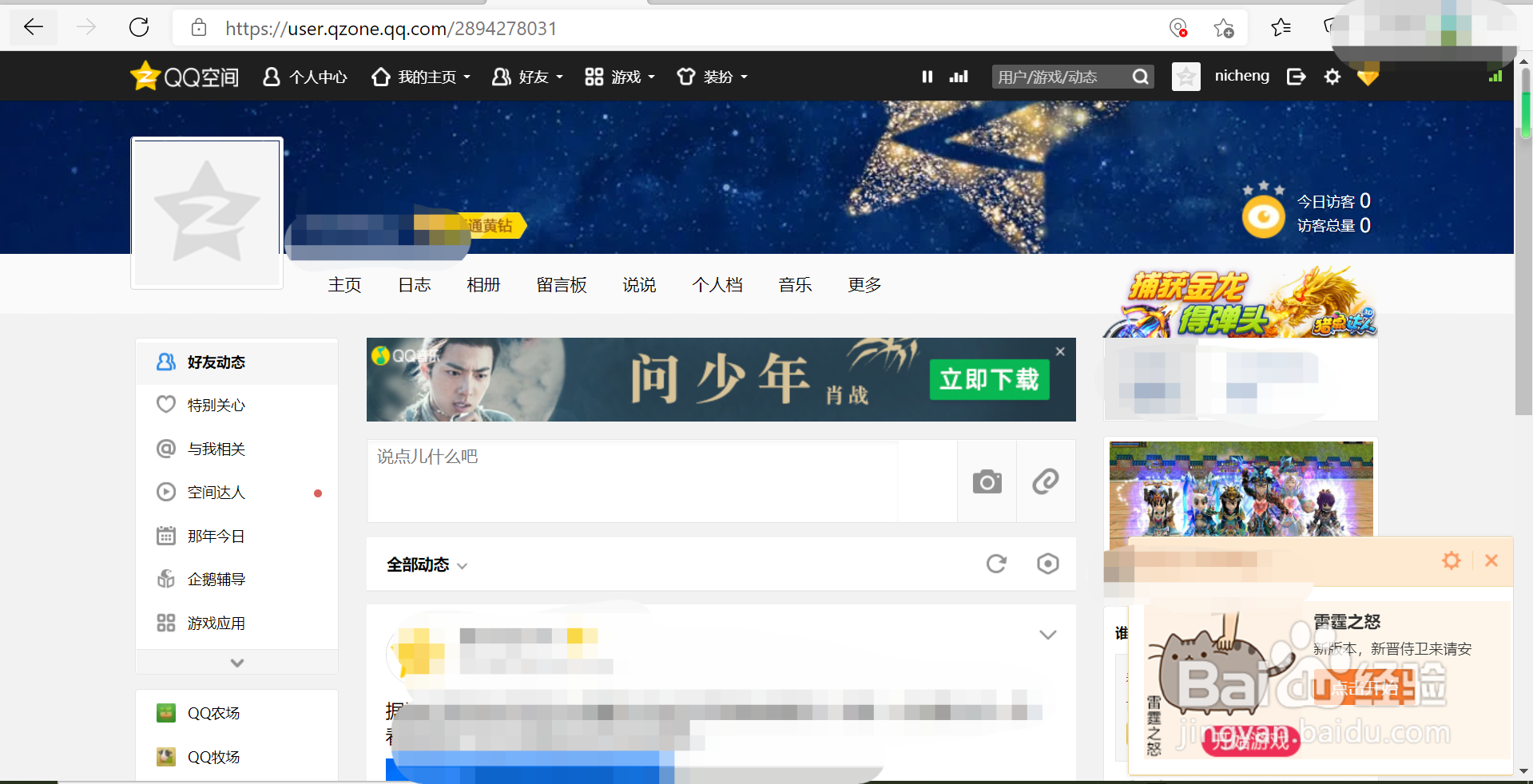Viewport: 1533px width, 784px height.
Task: Expand the sidebar list with chevron
Action: pyautogui.click(x=237, y=663)
